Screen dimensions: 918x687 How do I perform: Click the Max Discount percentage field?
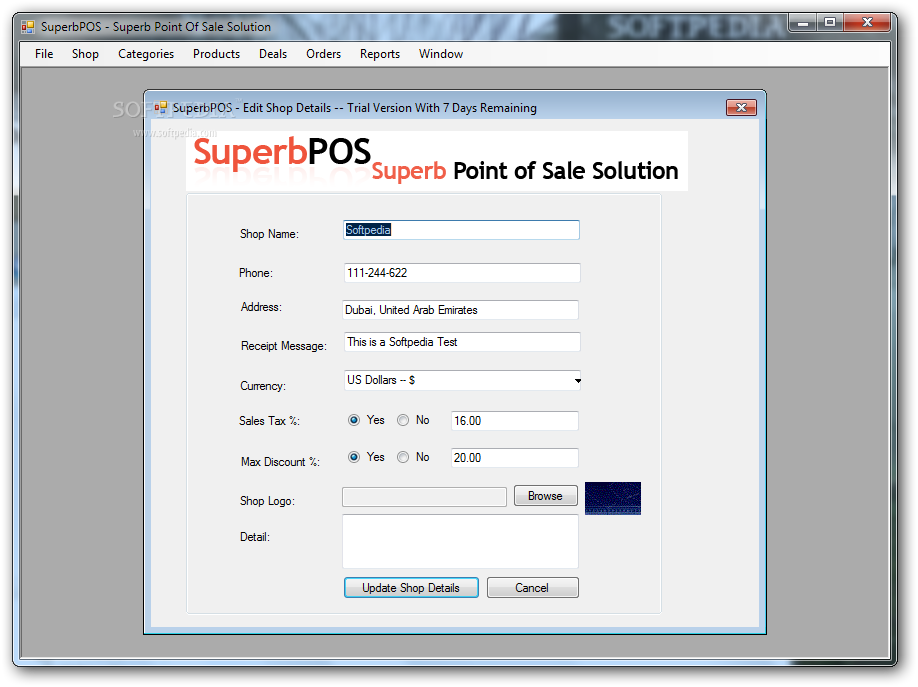(515, 458)
